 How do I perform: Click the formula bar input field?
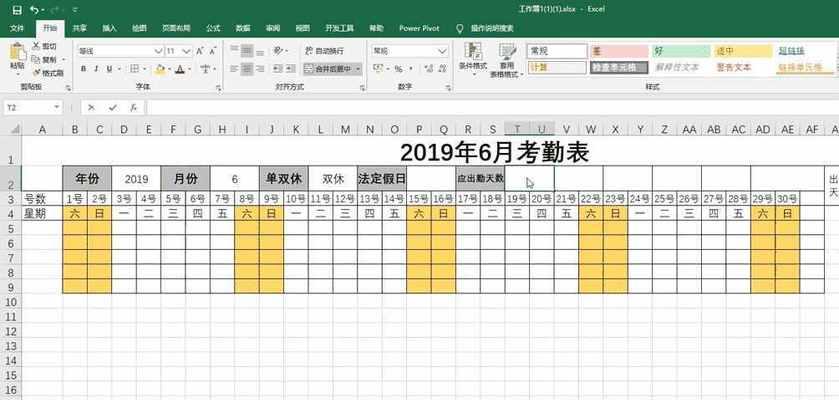click(492, 107)
